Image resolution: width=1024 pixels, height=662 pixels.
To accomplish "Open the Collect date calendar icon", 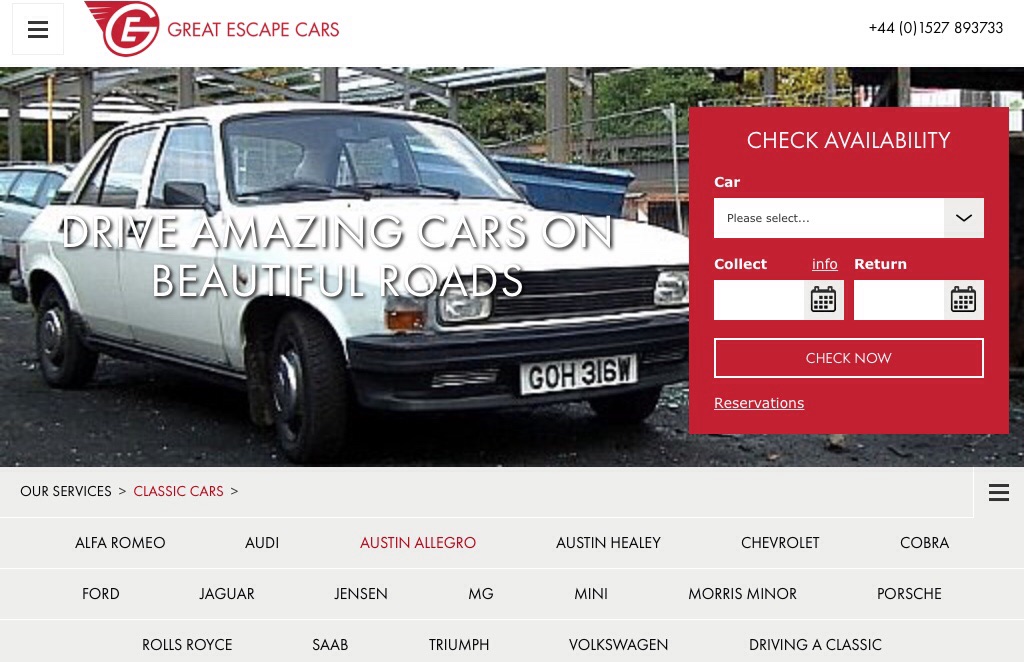I will [824, 300].
